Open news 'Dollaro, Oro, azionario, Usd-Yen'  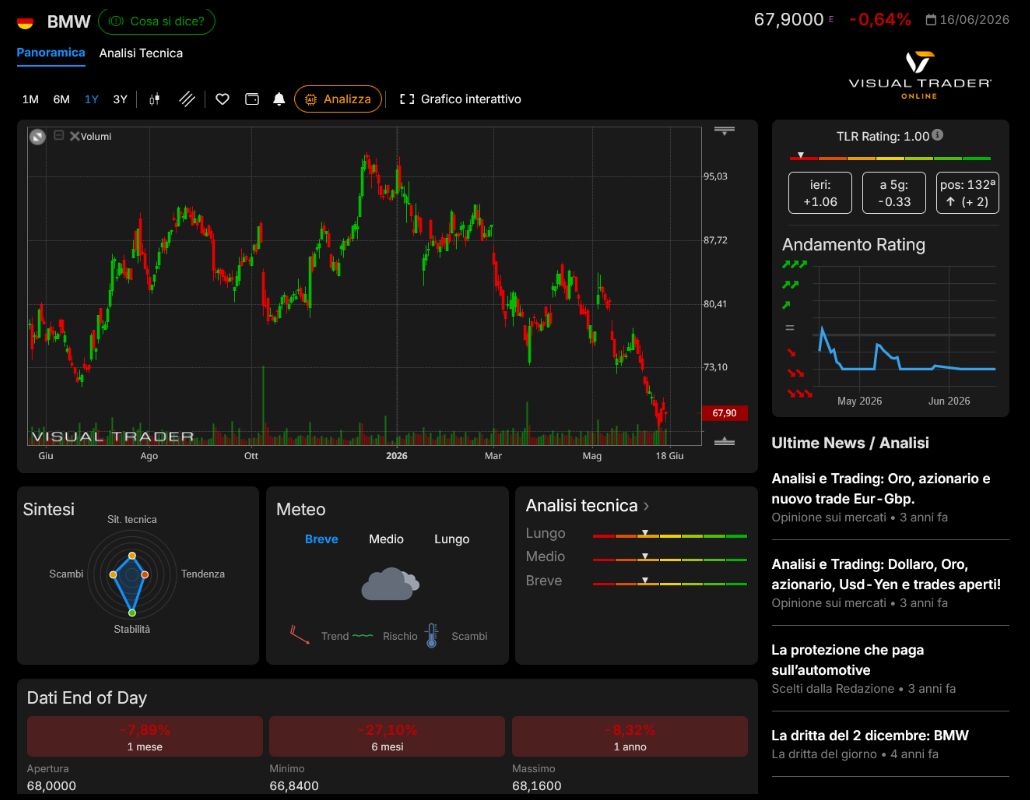click(886, 574)
